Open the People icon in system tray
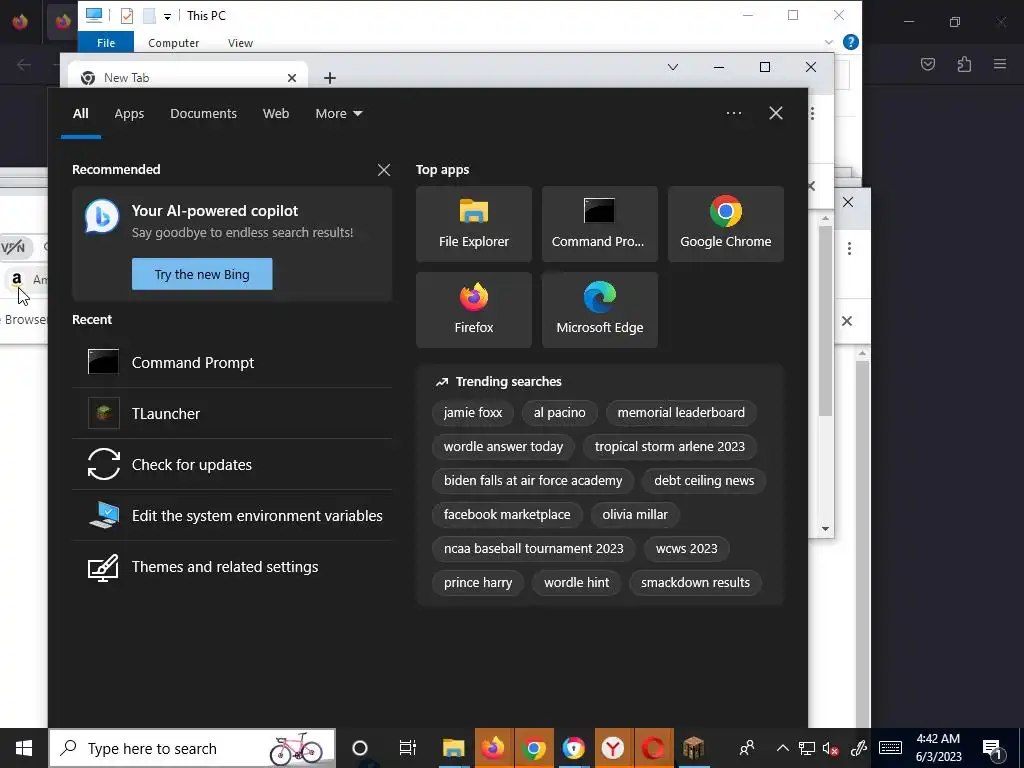Image resolution: width=1024 pixels, height=768 pixels. [x=747, y=748]
